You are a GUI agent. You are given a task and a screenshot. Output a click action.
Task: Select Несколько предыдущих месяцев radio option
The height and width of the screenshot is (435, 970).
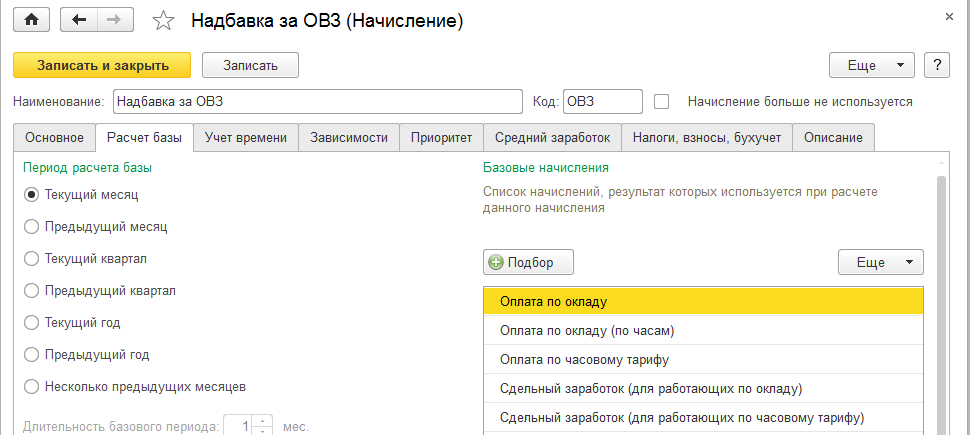(31, 387)
